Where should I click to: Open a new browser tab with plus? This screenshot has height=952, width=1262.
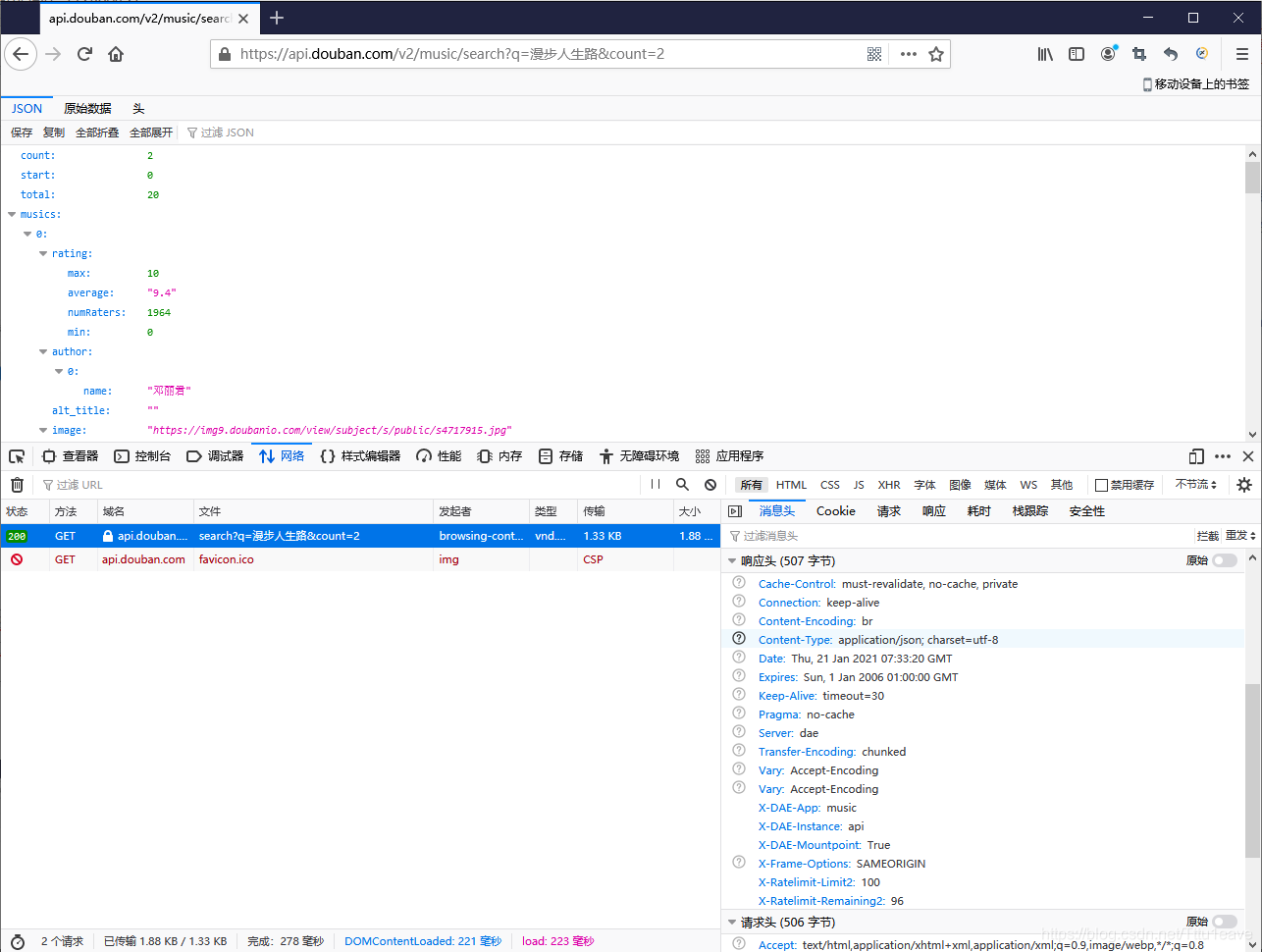pos(277,18)
